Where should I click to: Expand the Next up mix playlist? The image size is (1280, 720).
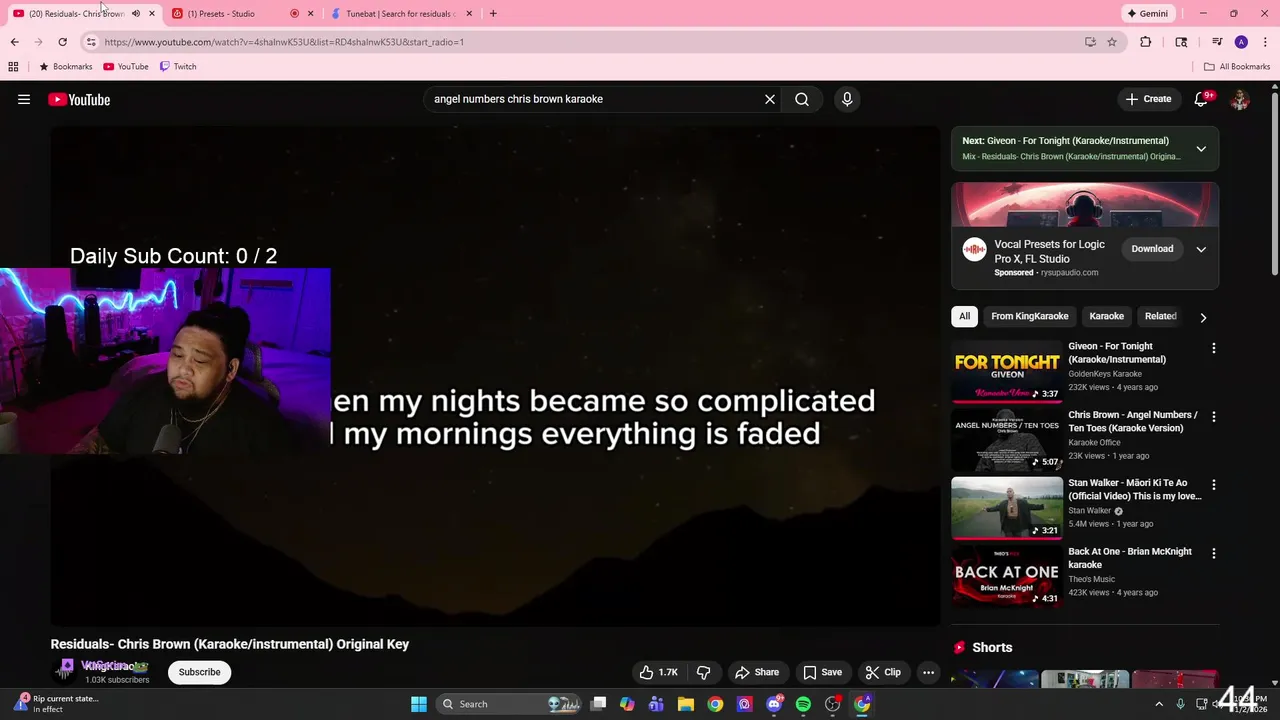click(x=1201, y=148)
